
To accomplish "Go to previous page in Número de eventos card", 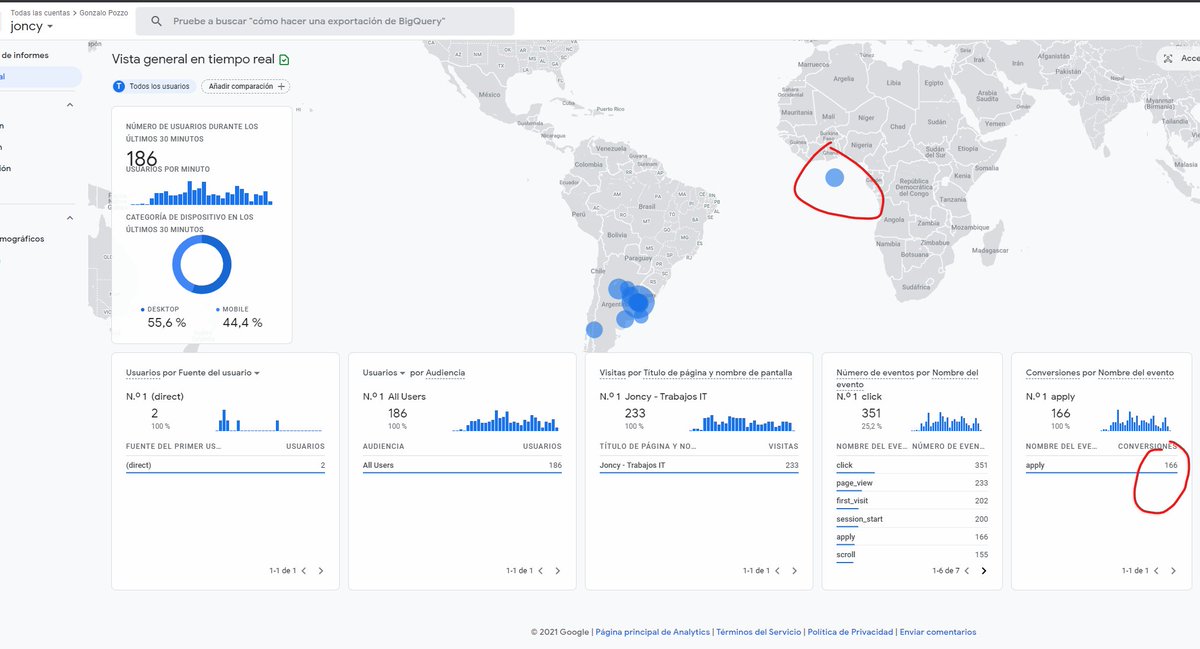I will 967,571.
